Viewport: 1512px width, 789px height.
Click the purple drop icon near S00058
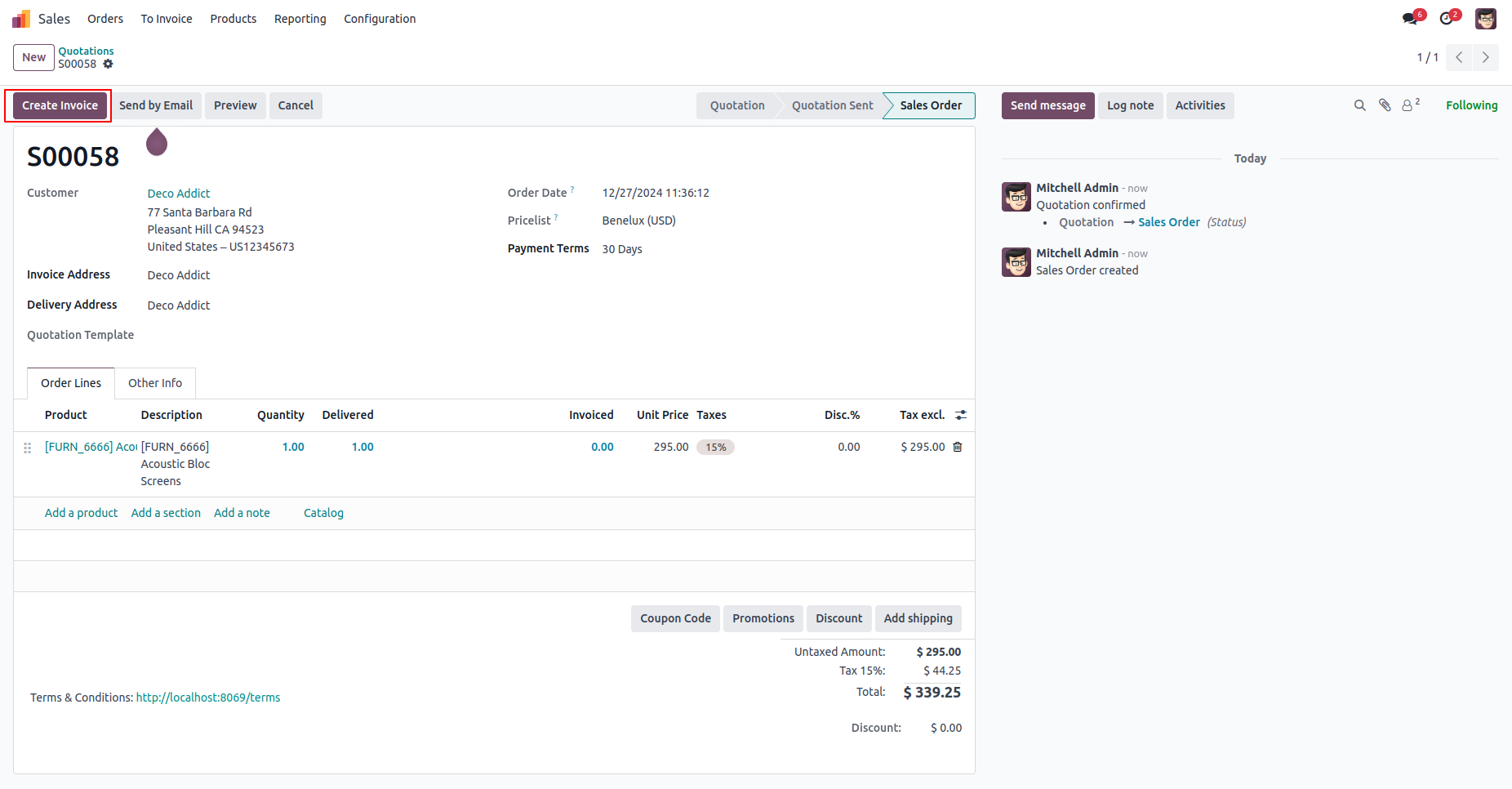click(157, 142)
